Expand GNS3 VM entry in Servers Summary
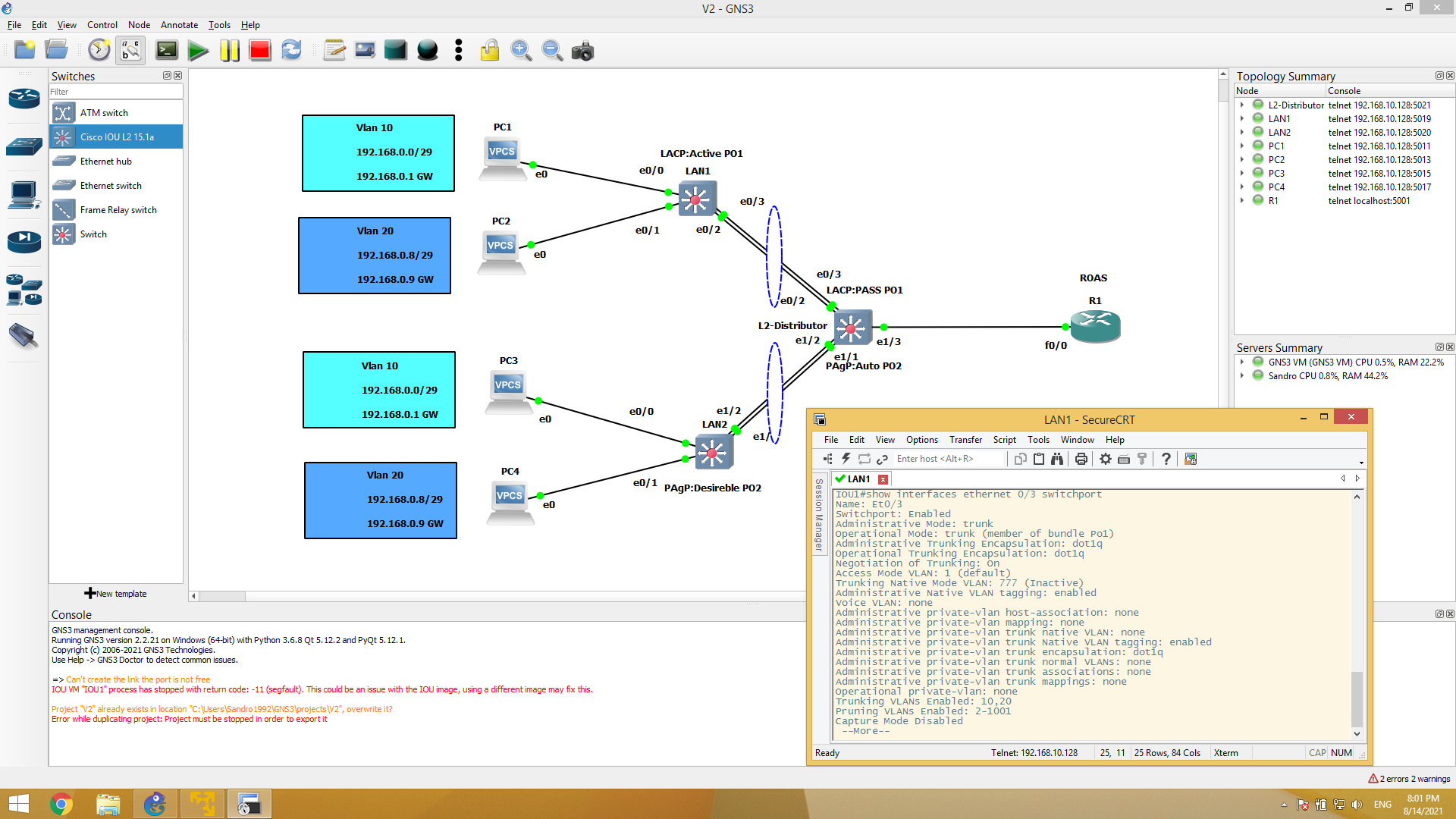The width and height of the screenshot is (1456, 819). [x=1242, y=362]
